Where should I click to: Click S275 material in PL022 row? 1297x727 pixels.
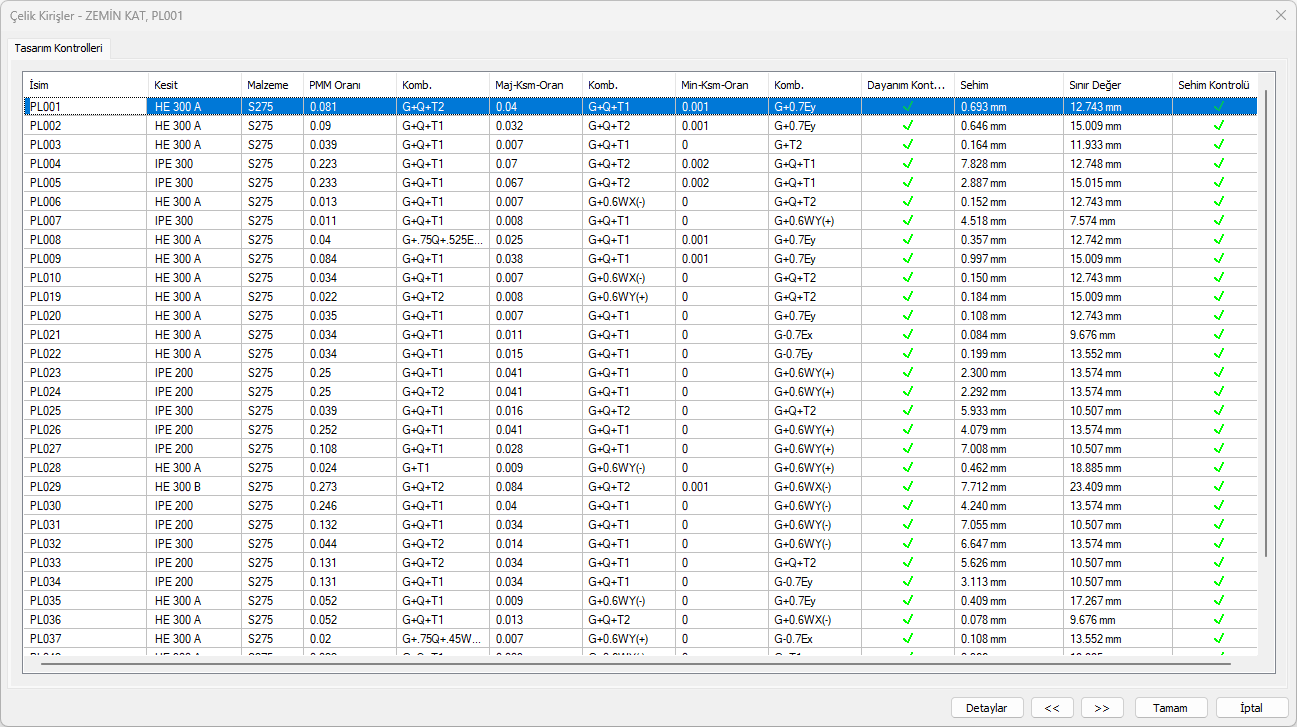[272, 353]
